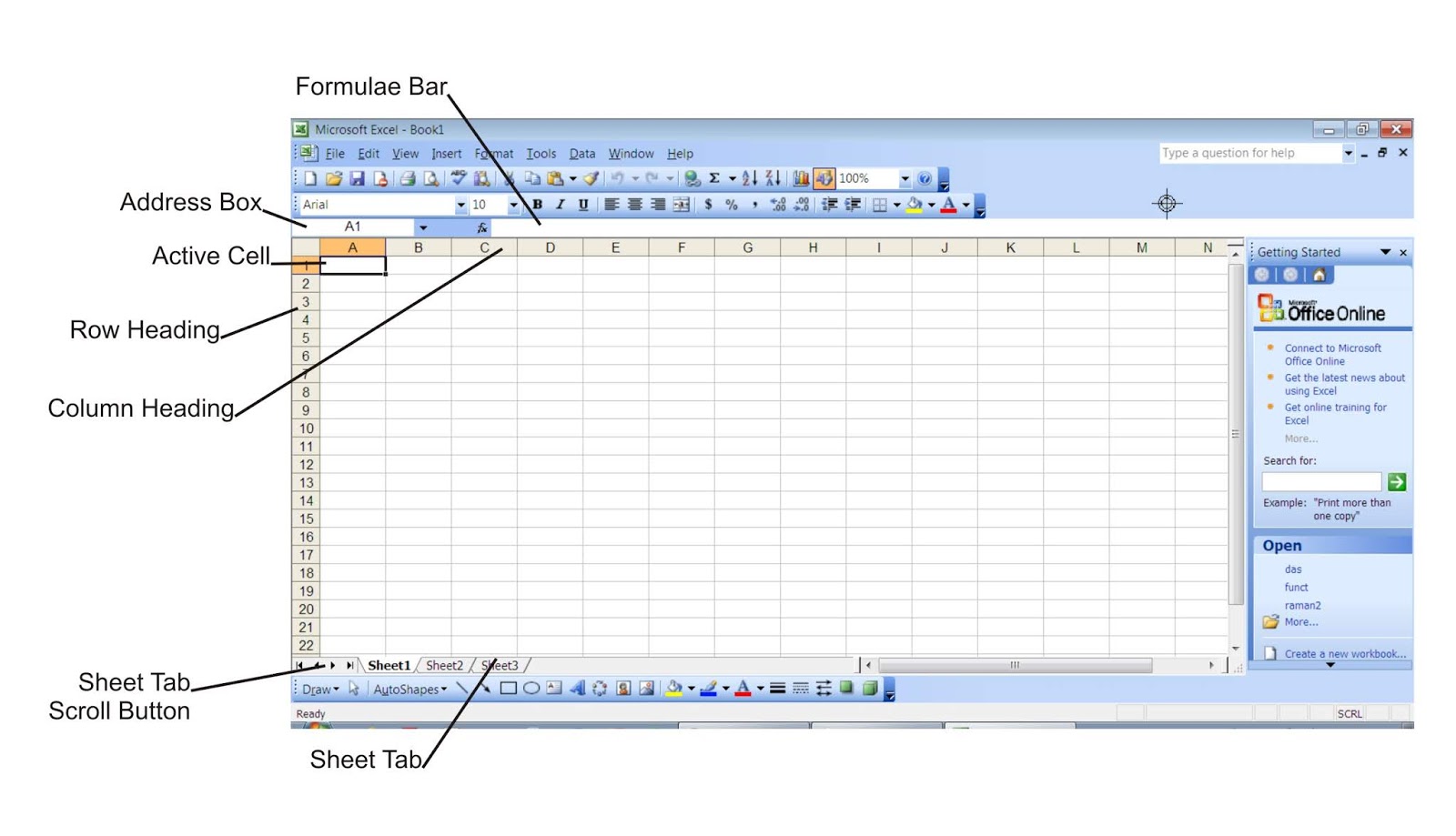The width and height of the screenshot is (1456, 836).
Task: Enable underline formatting
Action: 583,206
